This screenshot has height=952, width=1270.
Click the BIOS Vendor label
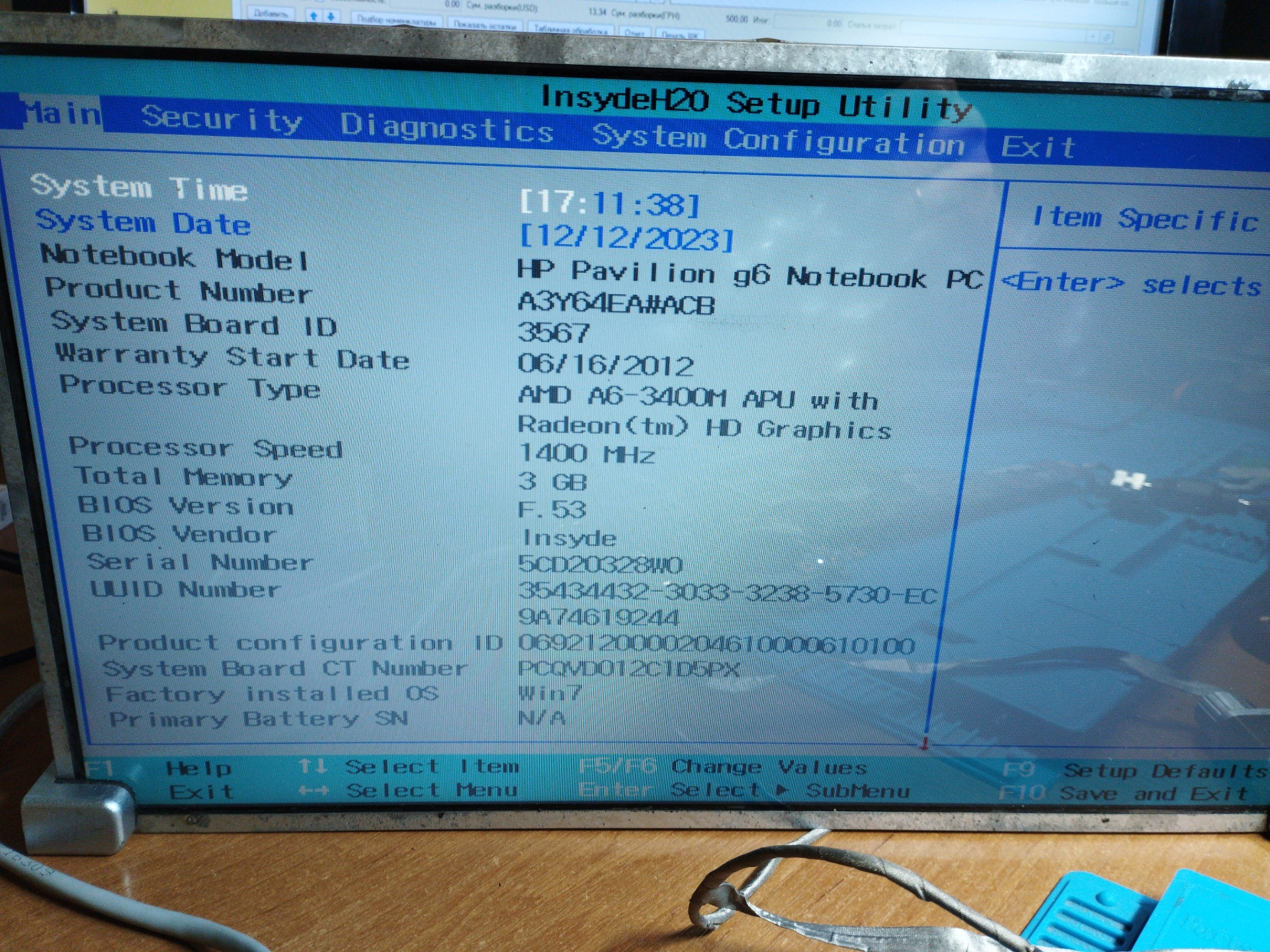pos(179,533)
